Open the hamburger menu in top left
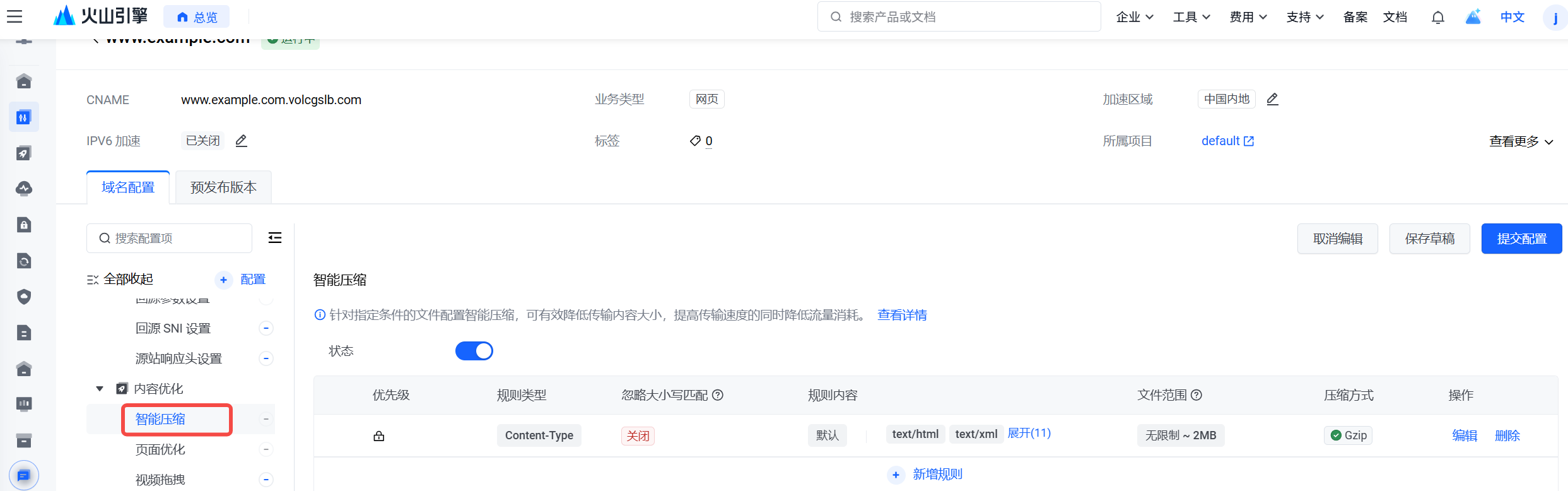 pos(15,17)
